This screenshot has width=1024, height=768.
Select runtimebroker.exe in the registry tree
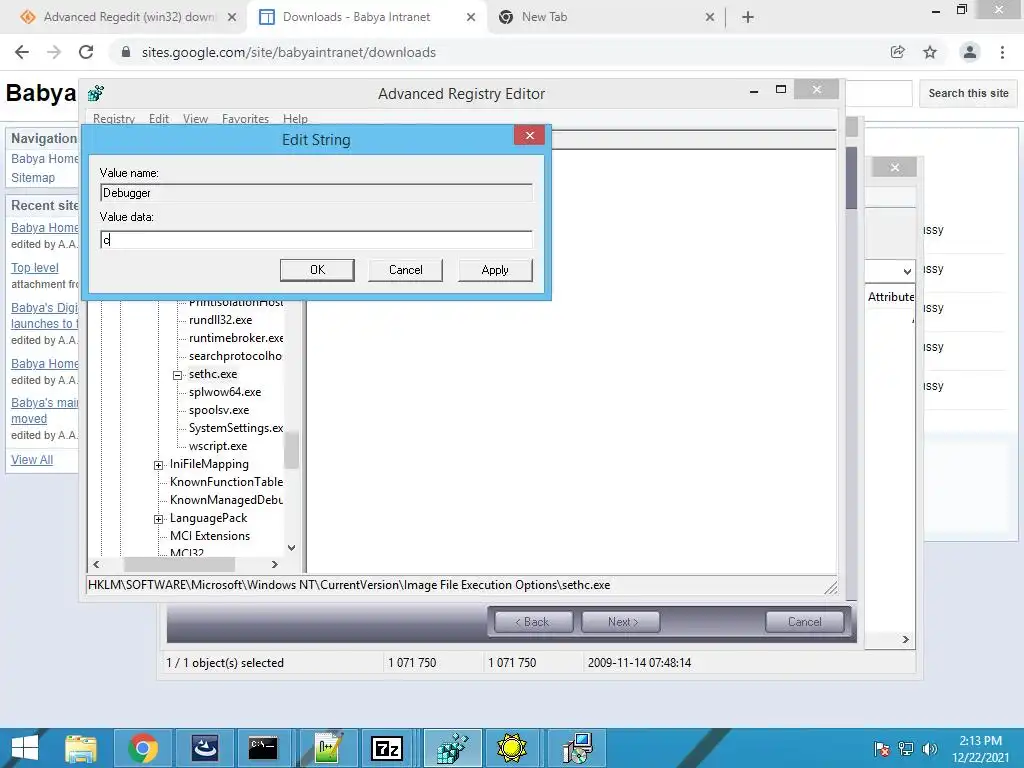click(236, 338)
